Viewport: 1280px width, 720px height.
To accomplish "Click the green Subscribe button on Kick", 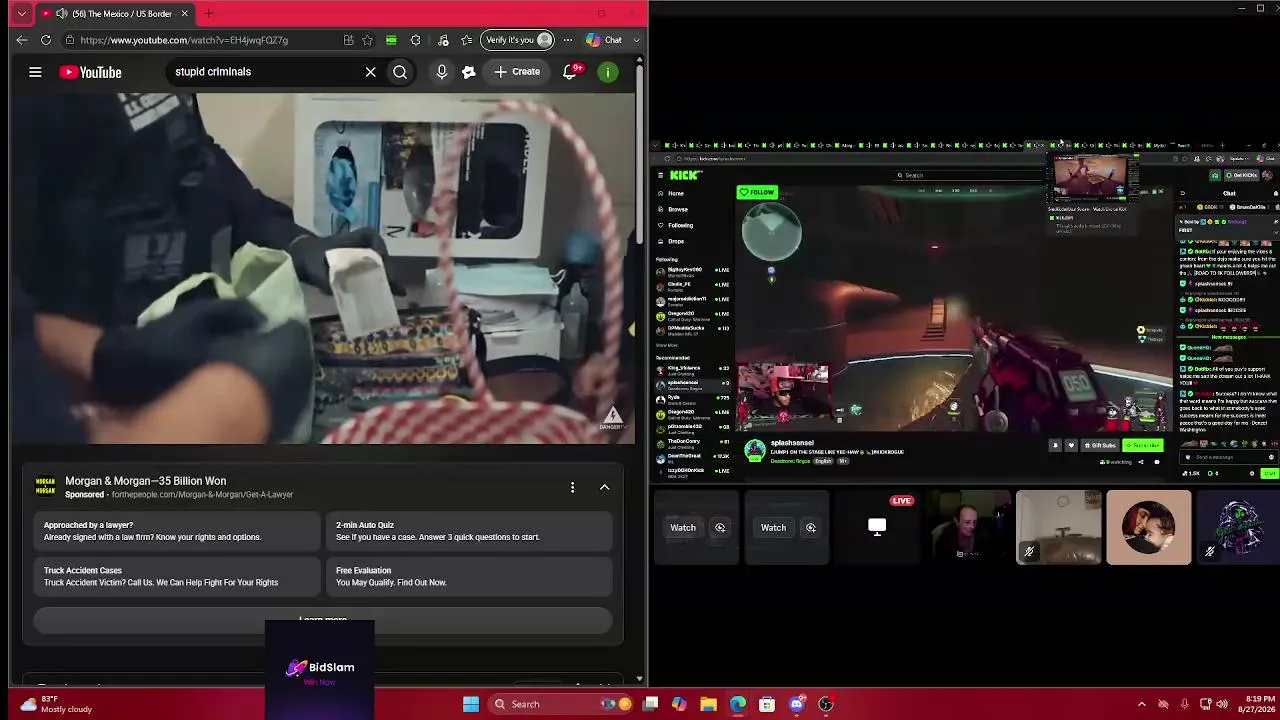I will (1142, 446).
